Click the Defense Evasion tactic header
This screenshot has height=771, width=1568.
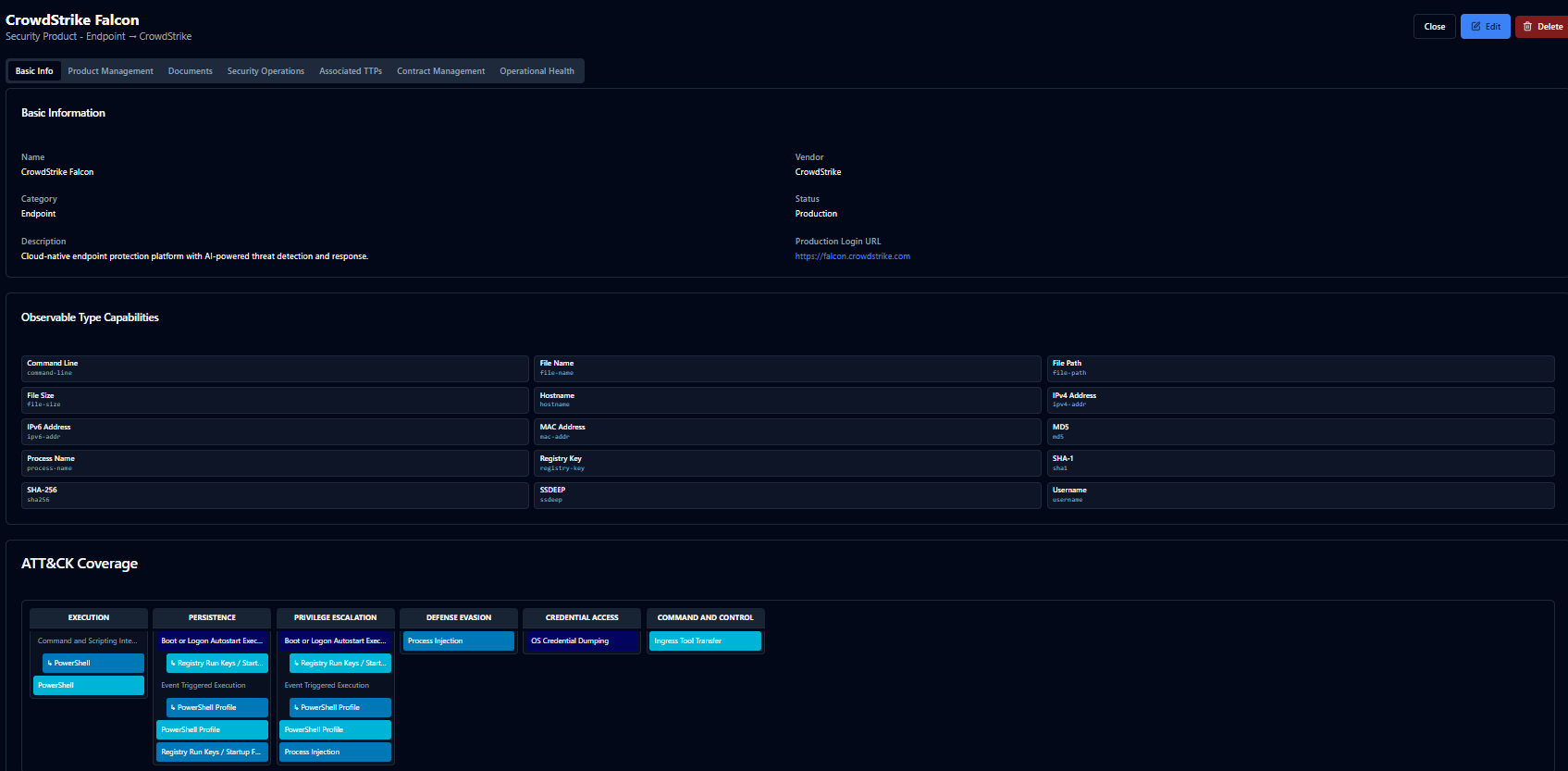tap(459, 617)
